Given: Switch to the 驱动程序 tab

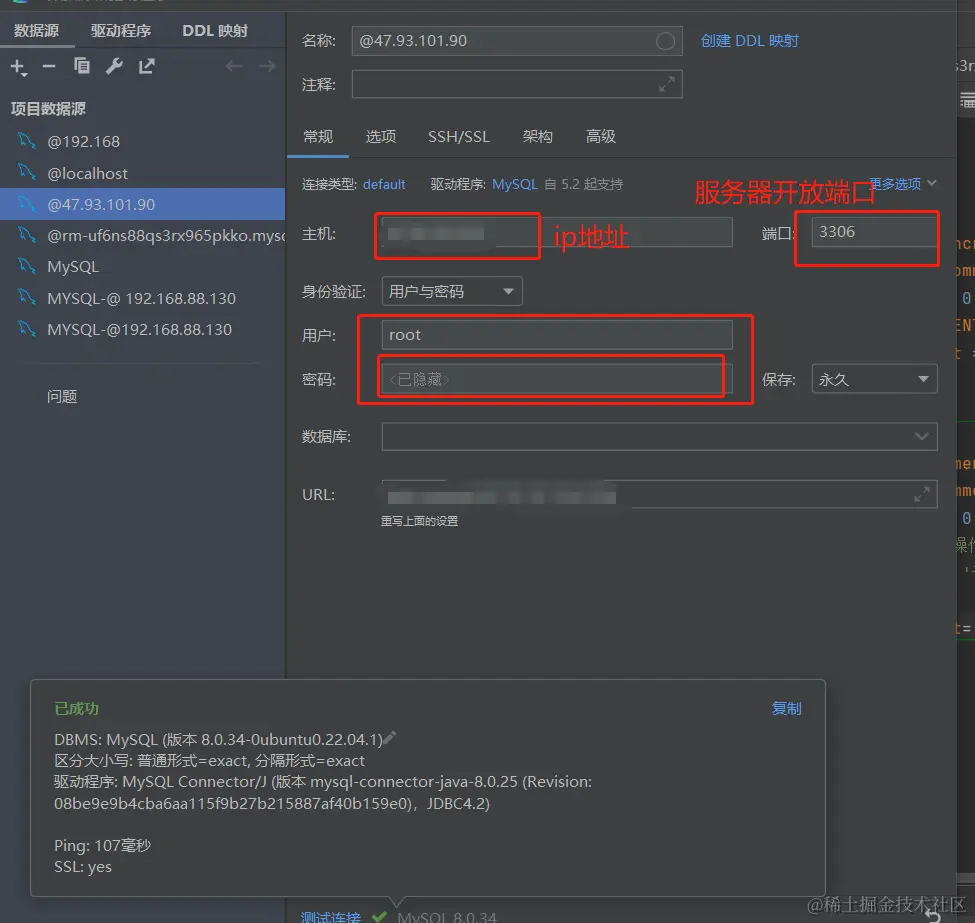Looking at the screenshot, I should 121,30.
